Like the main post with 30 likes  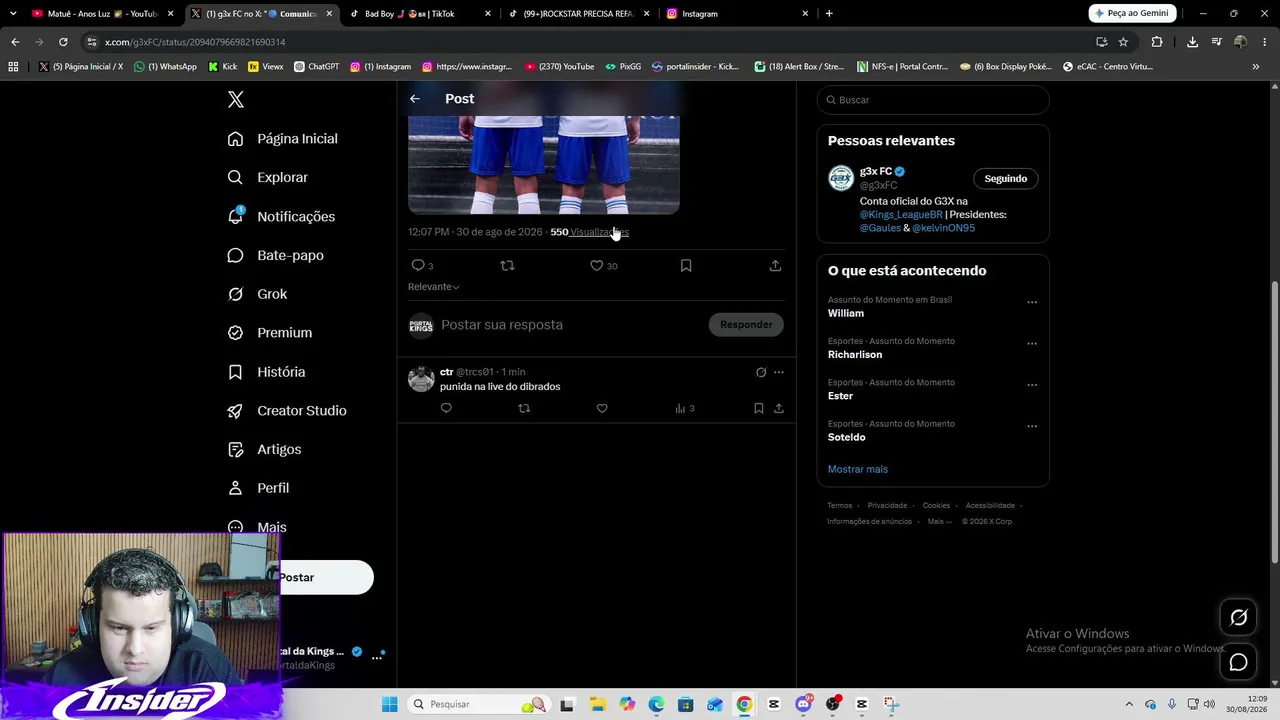pyautogui.click(x=596, y=265)
